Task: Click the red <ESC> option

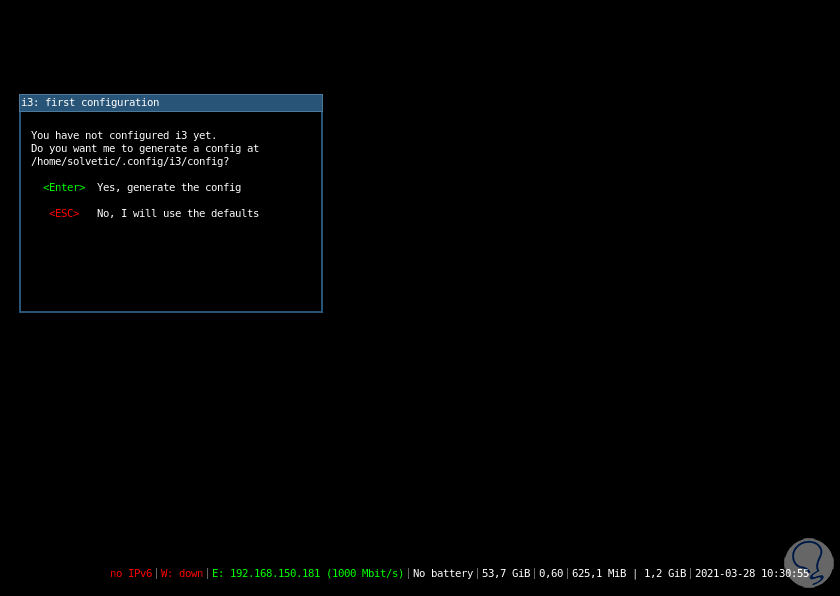Action: tap(64, 213)
